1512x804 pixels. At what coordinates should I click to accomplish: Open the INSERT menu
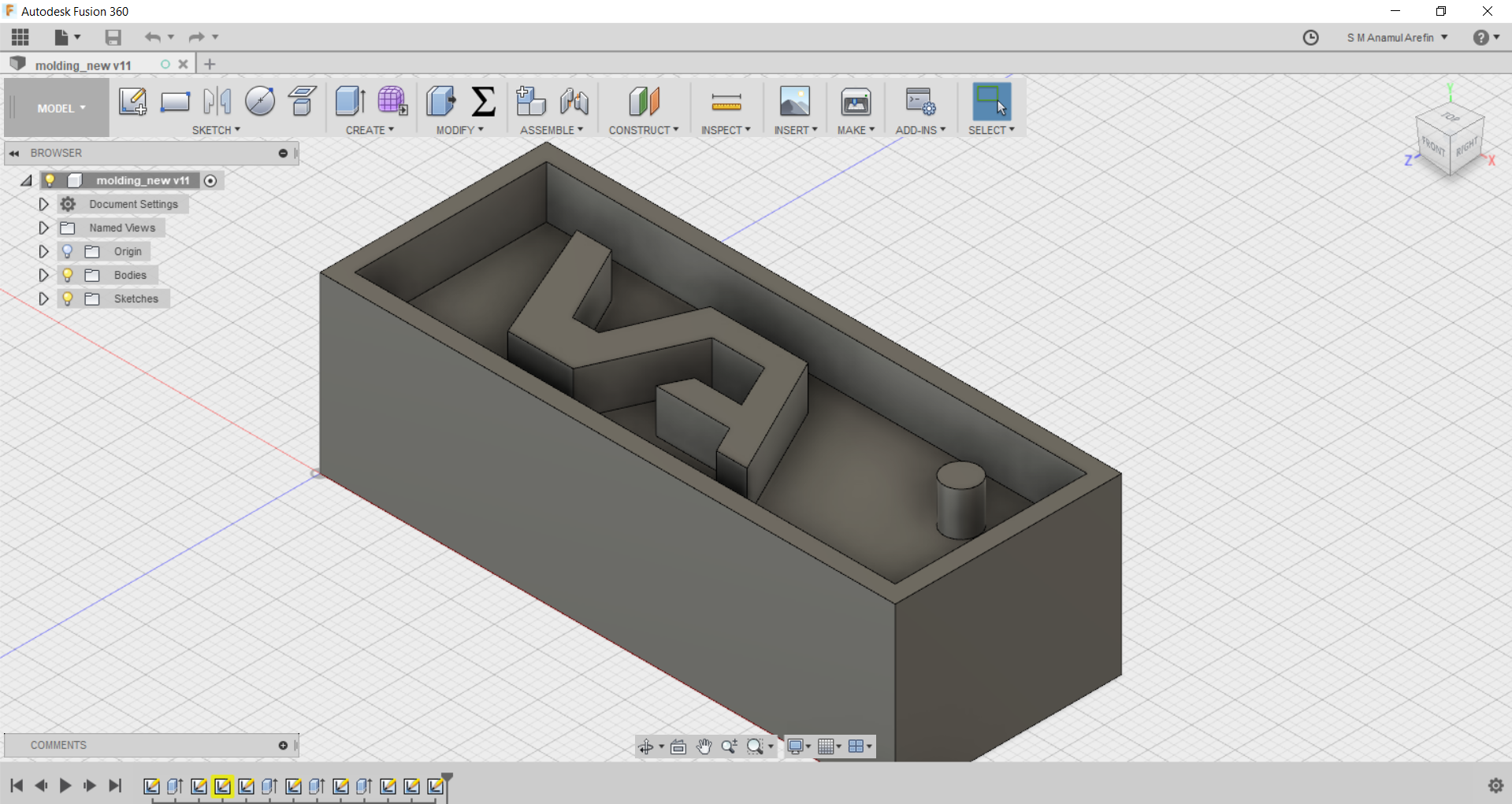(796, 130)
